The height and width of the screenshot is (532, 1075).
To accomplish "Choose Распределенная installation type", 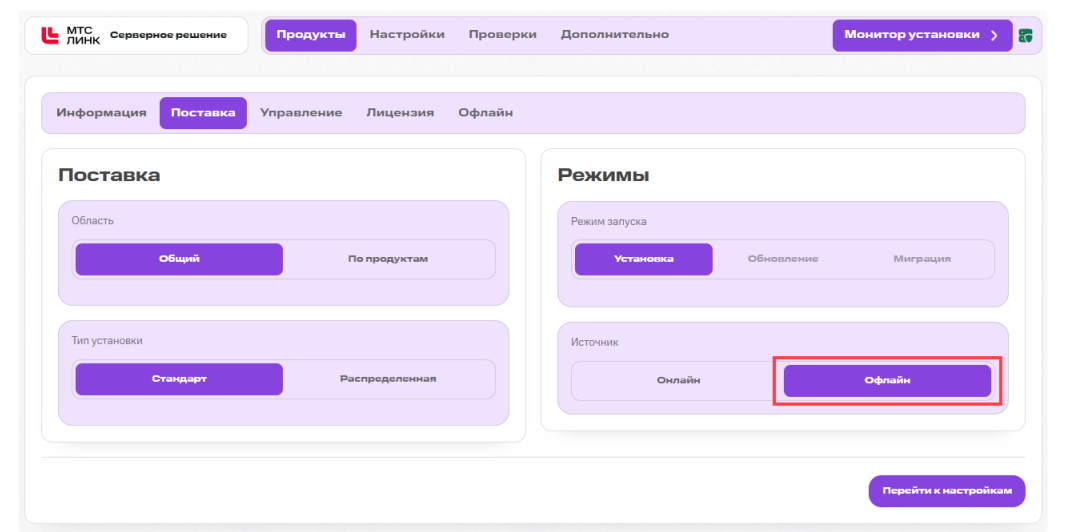I will point(388,379).
